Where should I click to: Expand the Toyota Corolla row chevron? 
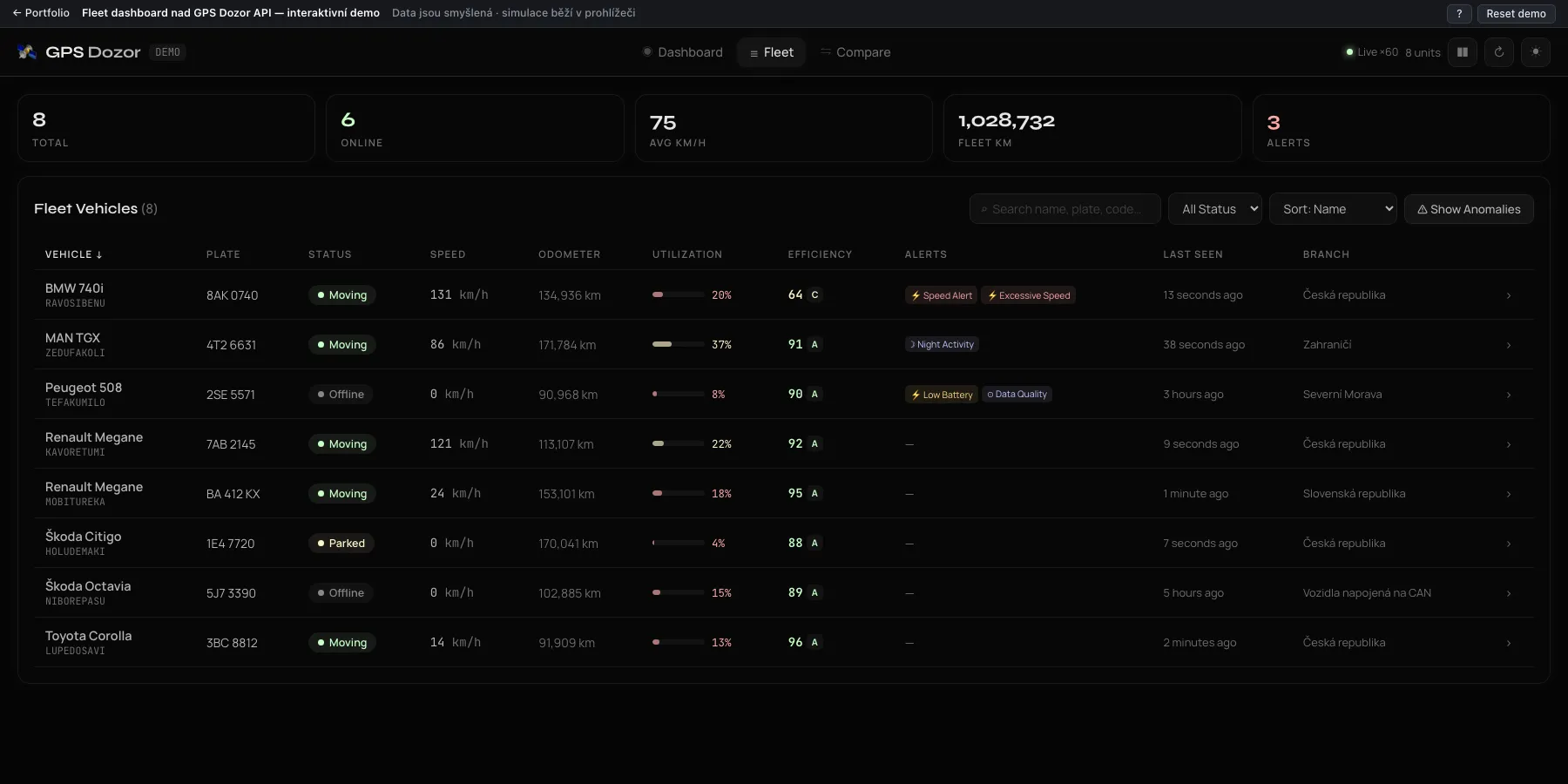tap(1509, 643)
